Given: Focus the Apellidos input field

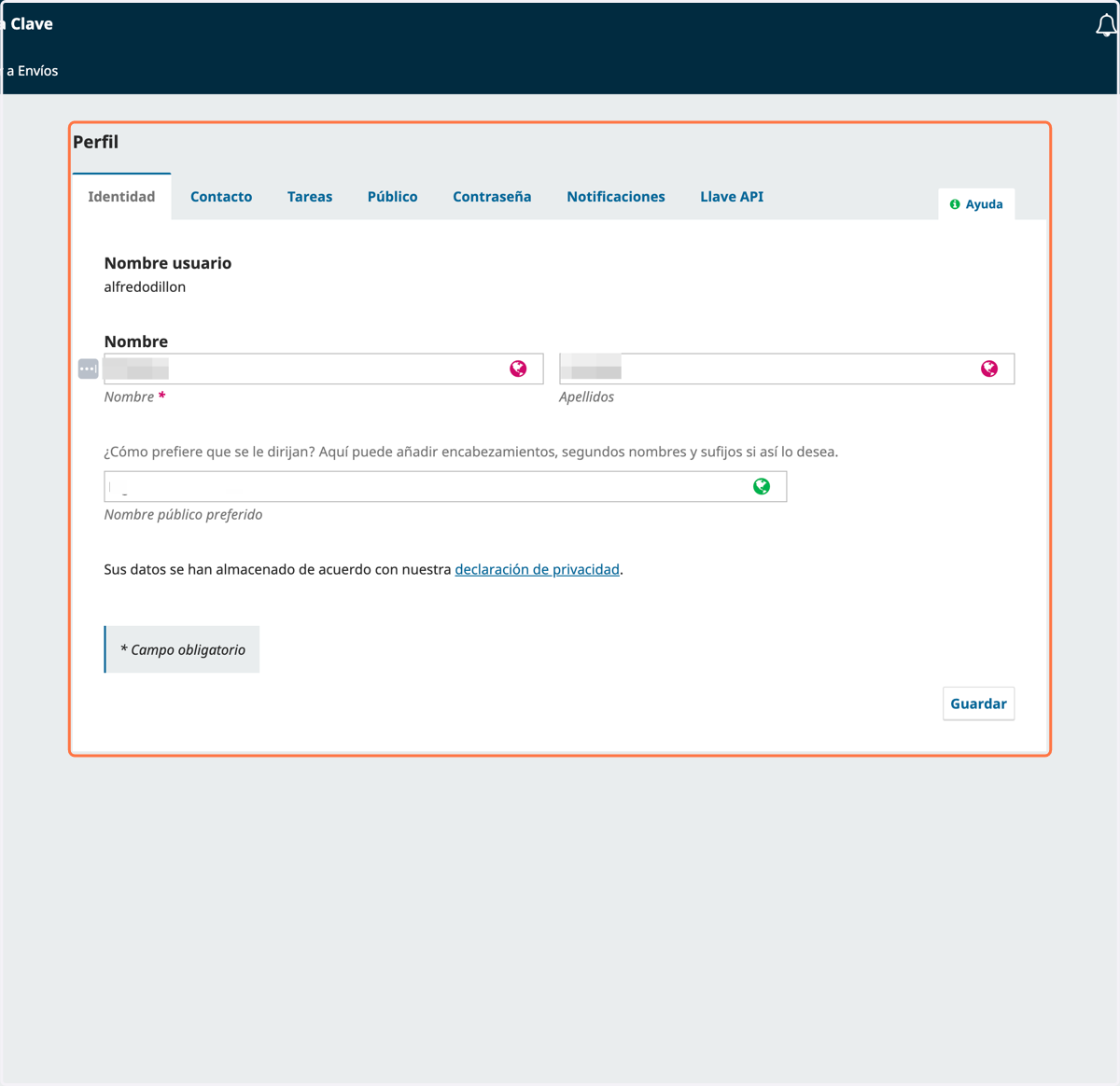Looking at the screenshot, I should (787, 369).
